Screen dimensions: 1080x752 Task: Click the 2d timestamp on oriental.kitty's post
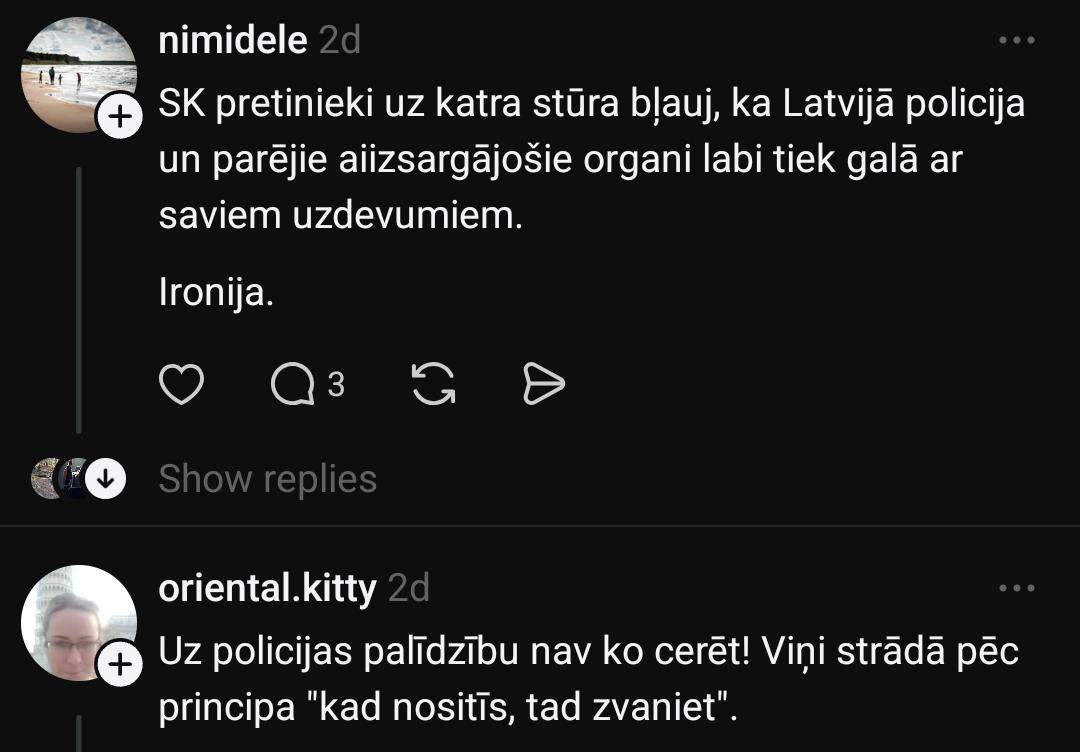coord(408,589)
